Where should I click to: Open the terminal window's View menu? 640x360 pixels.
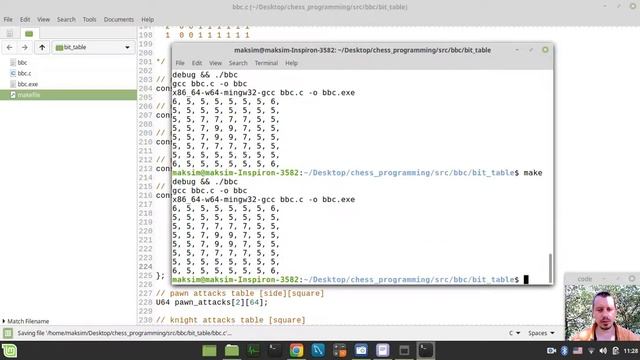(216, 63)
